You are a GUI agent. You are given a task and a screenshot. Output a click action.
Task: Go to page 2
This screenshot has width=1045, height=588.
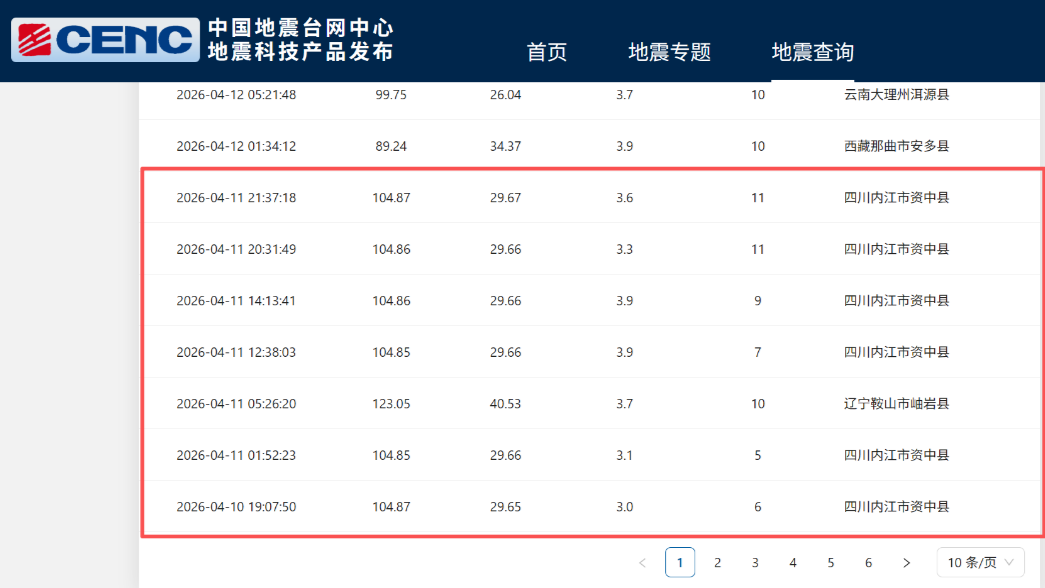(717, 563)
